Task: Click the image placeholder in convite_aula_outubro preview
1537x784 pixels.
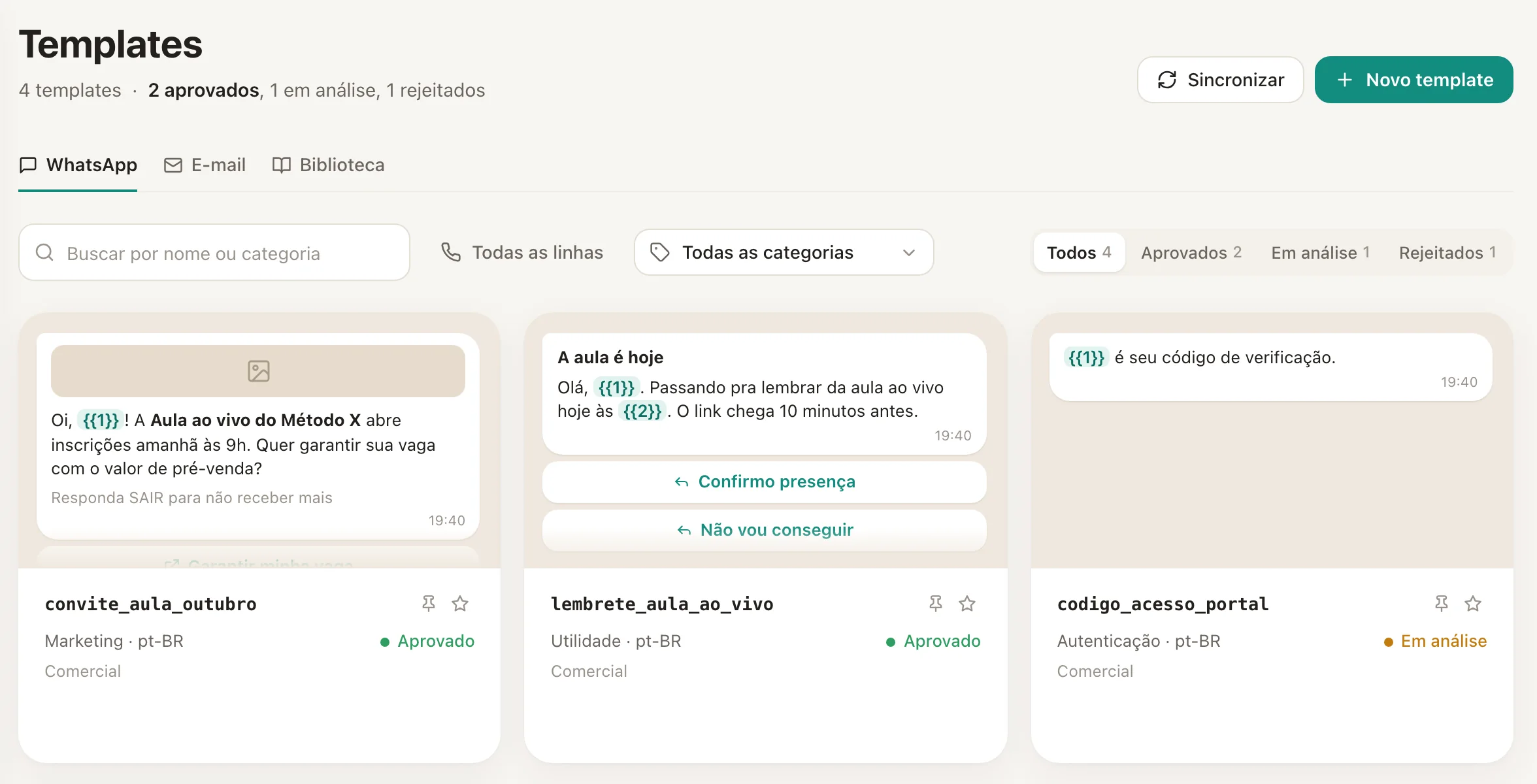Action: click(258, 371)
